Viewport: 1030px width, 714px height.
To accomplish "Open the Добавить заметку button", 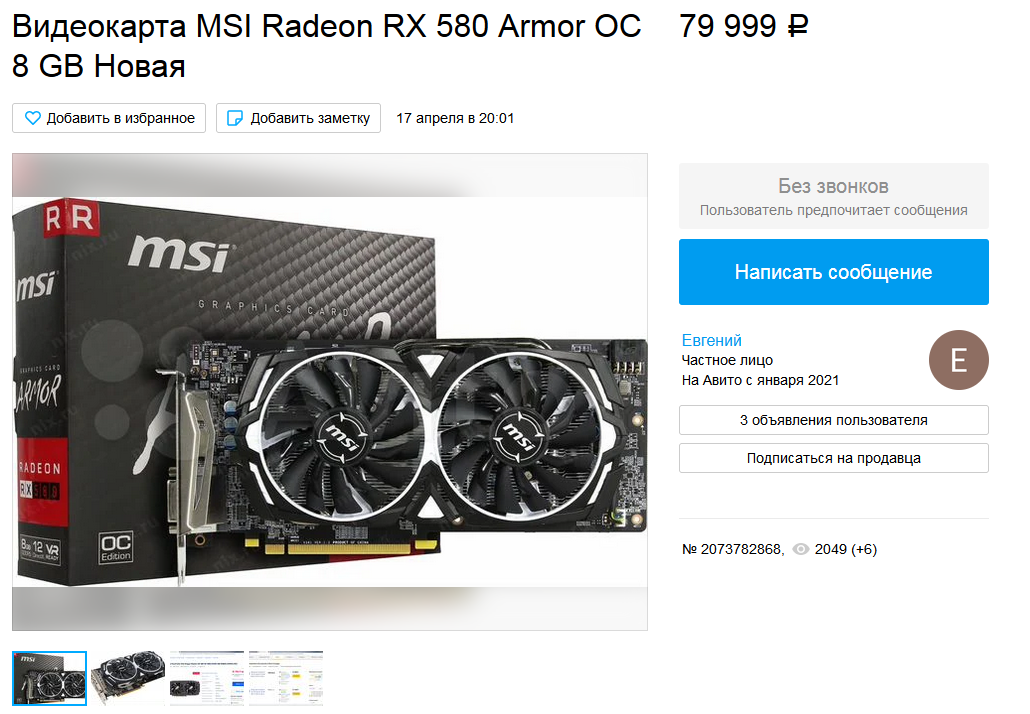I will click(298, 118).
